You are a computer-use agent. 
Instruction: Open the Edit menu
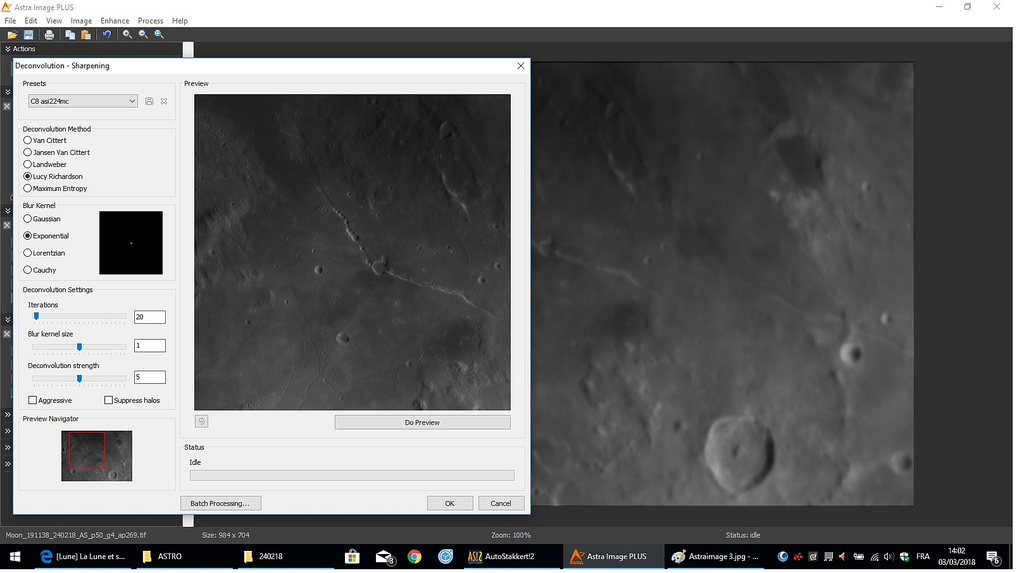31,21
